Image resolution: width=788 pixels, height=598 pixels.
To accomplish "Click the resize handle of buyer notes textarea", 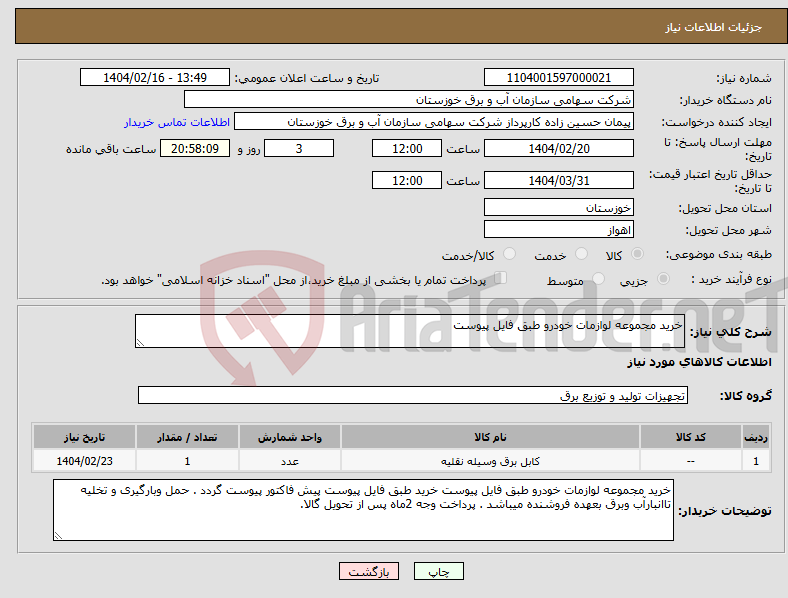I will (58, 536).
